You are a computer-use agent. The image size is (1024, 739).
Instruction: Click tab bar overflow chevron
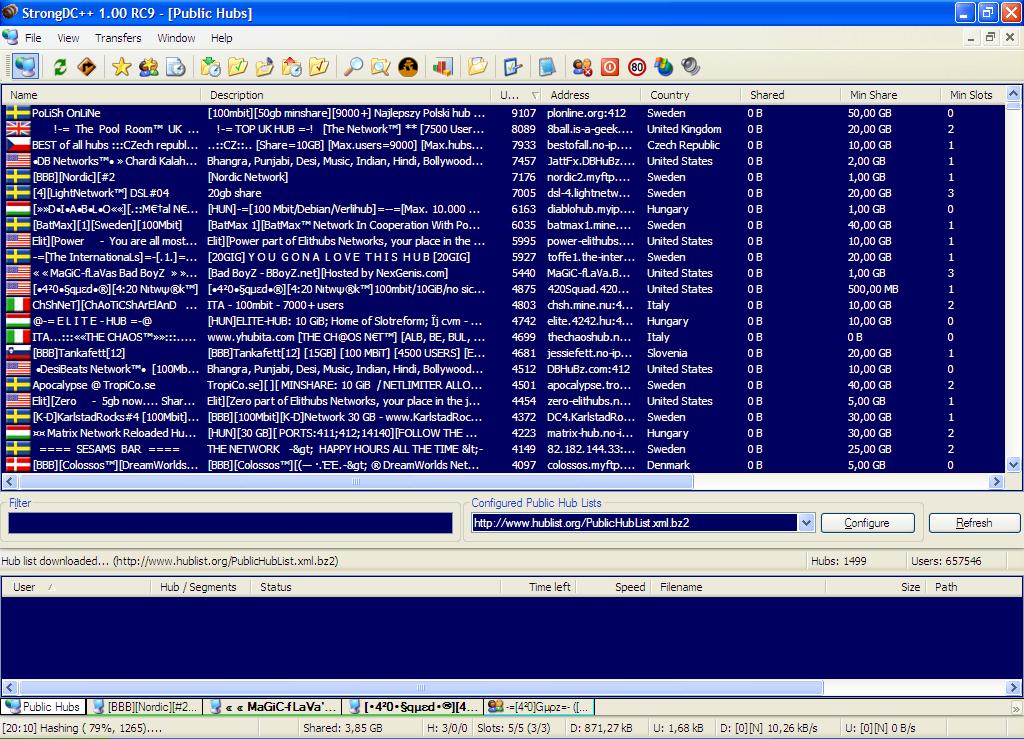[1016, 708]
